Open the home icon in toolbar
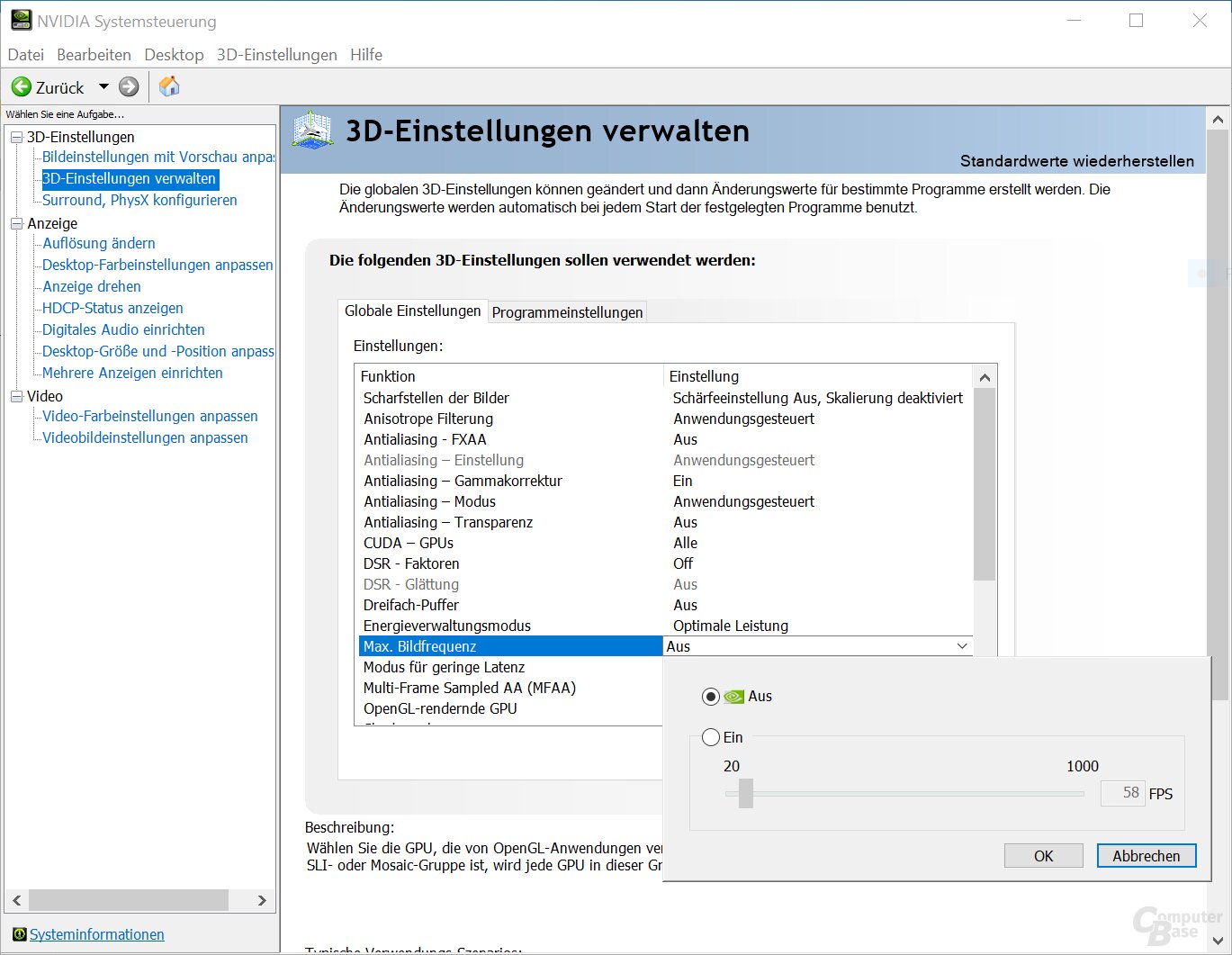Viewport: 1232px width, 955px height. (169, 86)
